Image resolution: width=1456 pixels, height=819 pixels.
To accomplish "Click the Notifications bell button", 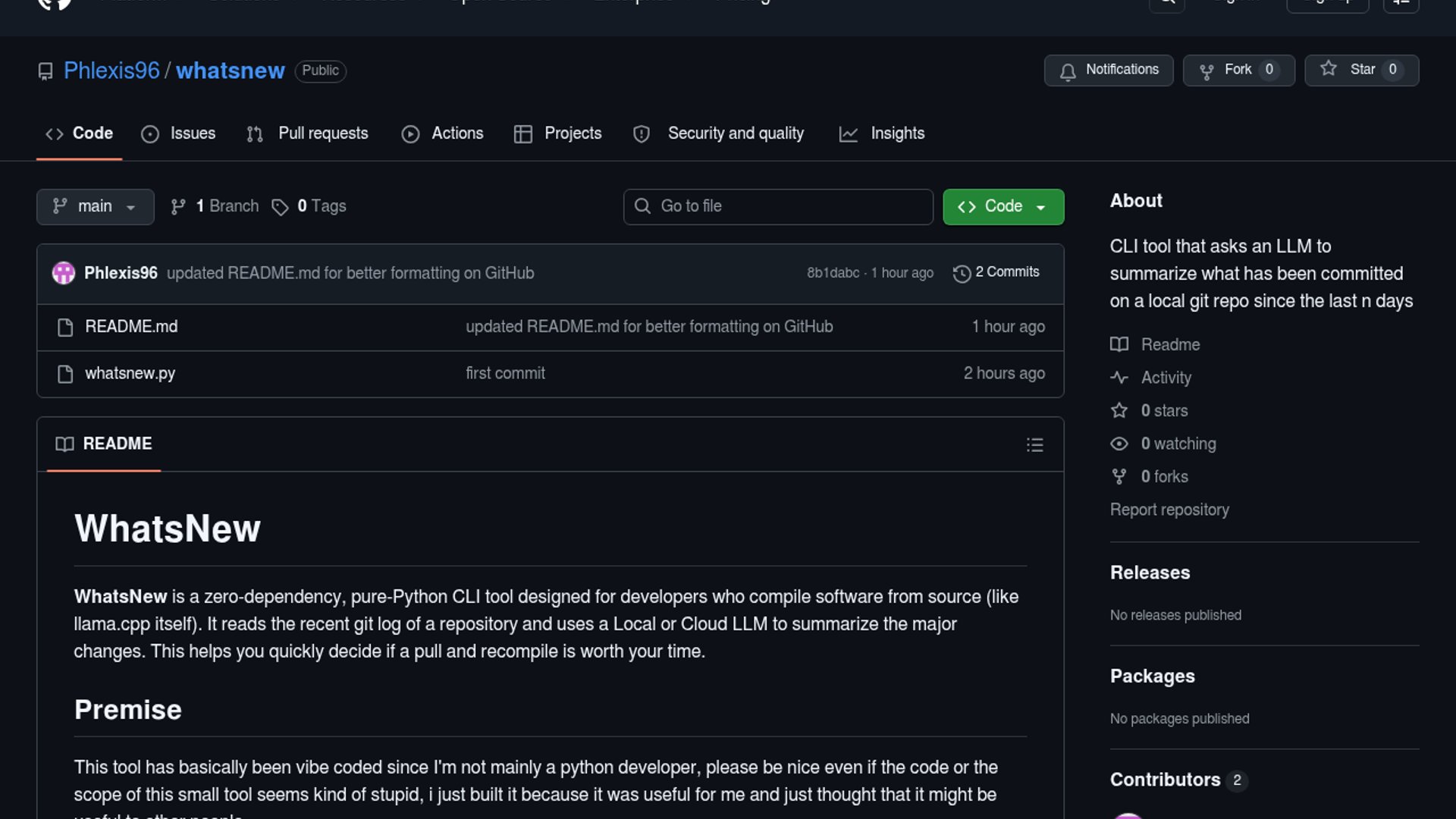I will click(1108, 70).
